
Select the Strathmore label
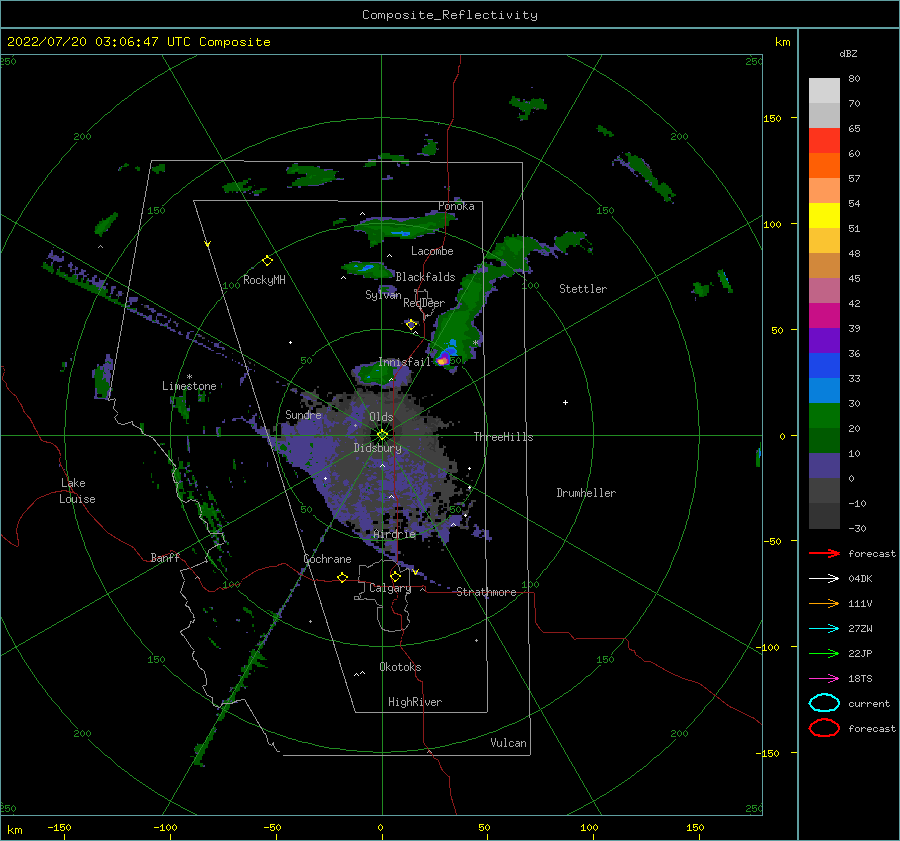pos(486,592)
